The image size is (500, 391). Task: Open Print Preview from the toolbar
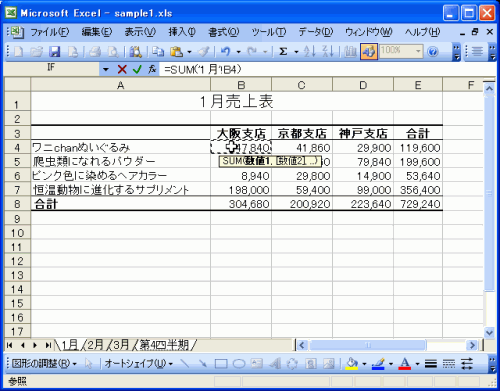tap(113, 51)
